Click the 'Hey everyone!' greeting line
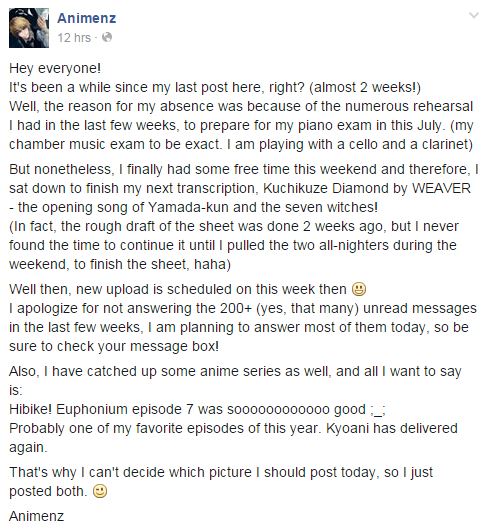Viewport: 481px width, 532px height. coord(55,68)
